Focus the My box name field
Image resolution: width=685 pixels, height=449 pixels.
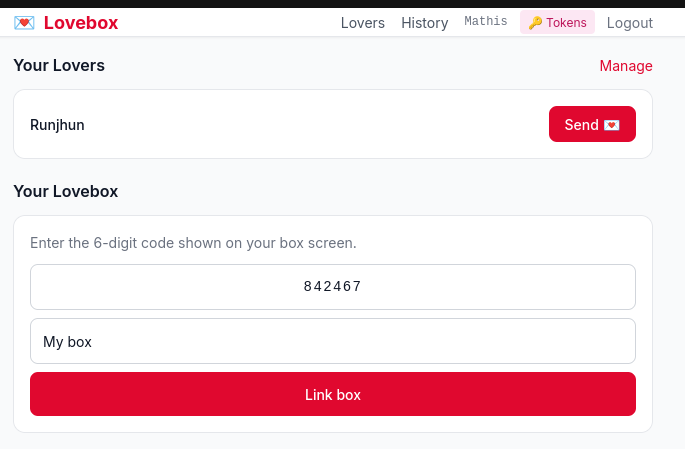(333, 341)
